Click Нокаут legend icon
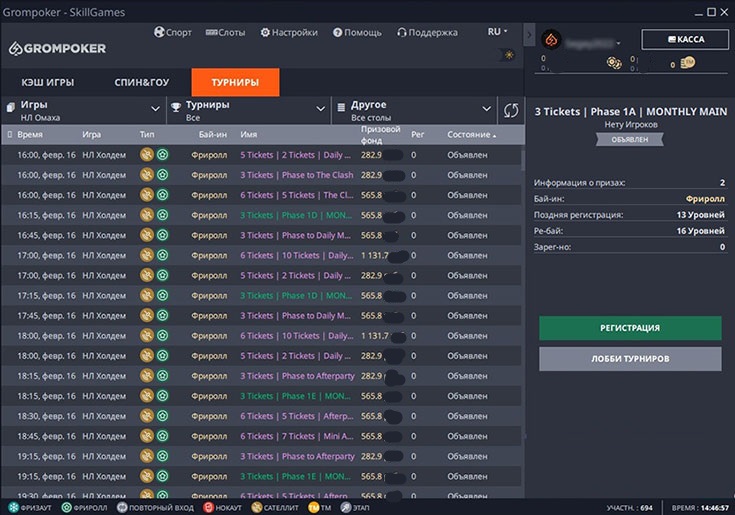The image size is (735, 515). click(x=208, y=508)
